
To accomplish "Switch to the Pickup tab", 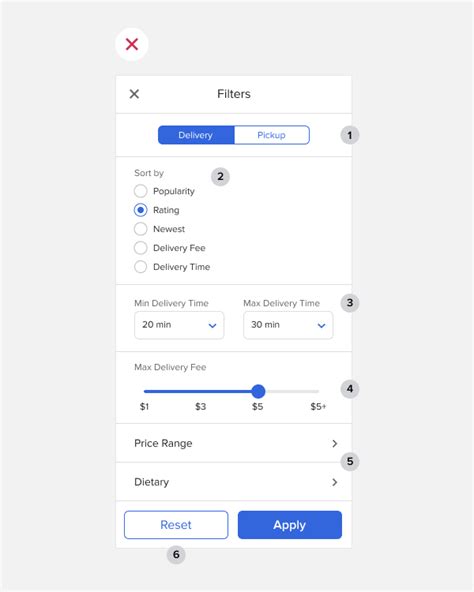I will point(272,135).
